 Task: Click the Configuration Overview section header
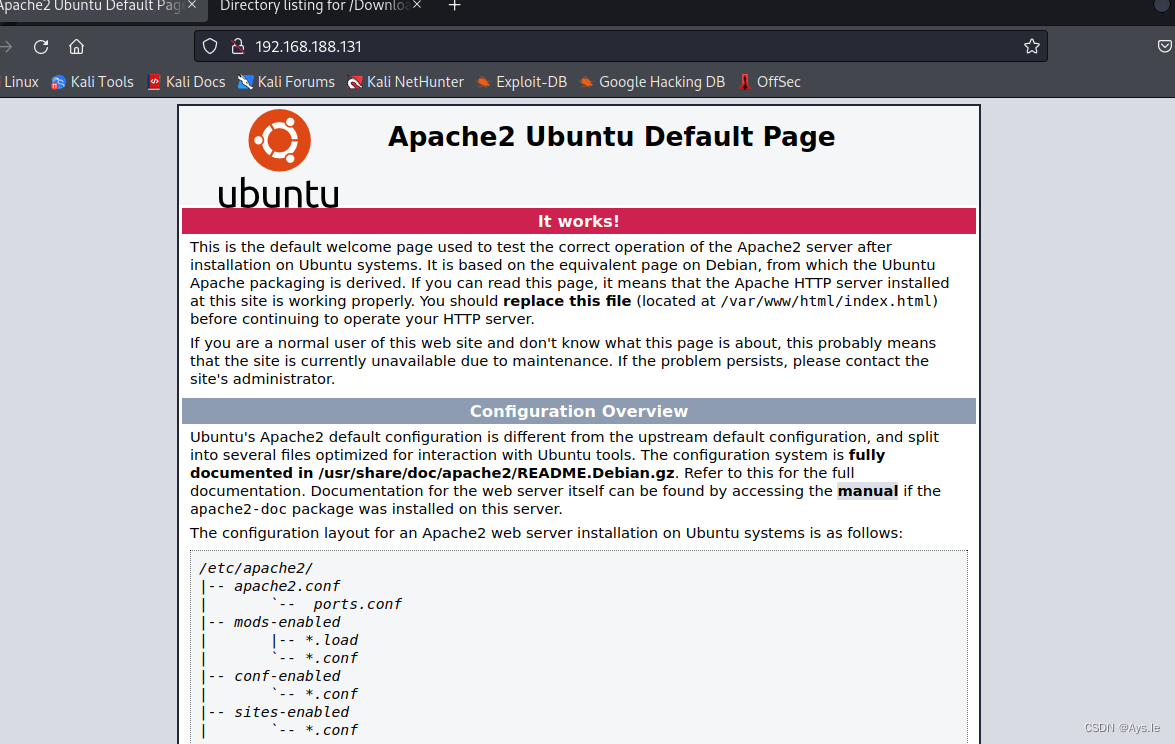click(x=579, y=411)
